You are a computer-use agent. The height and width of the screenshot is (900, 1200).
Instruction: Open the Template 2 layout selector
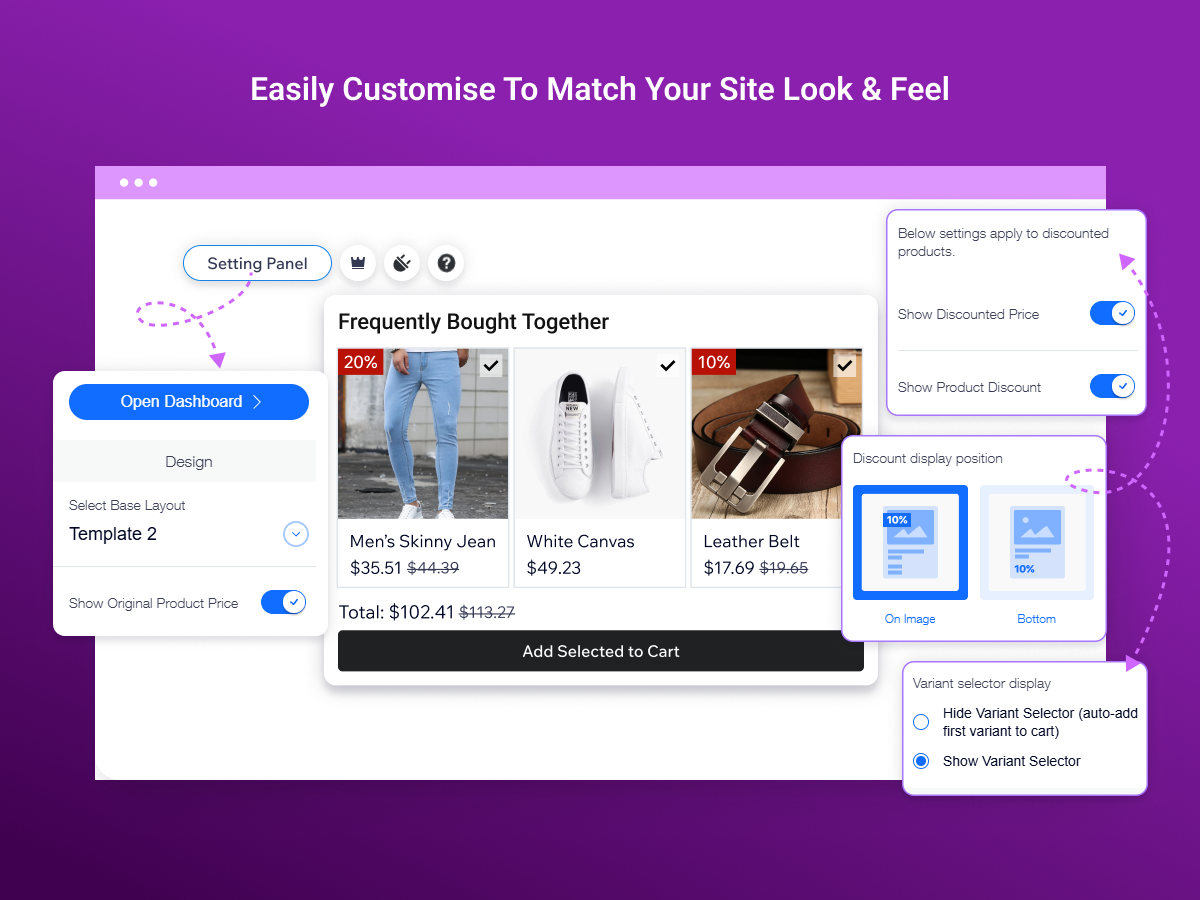188,534
